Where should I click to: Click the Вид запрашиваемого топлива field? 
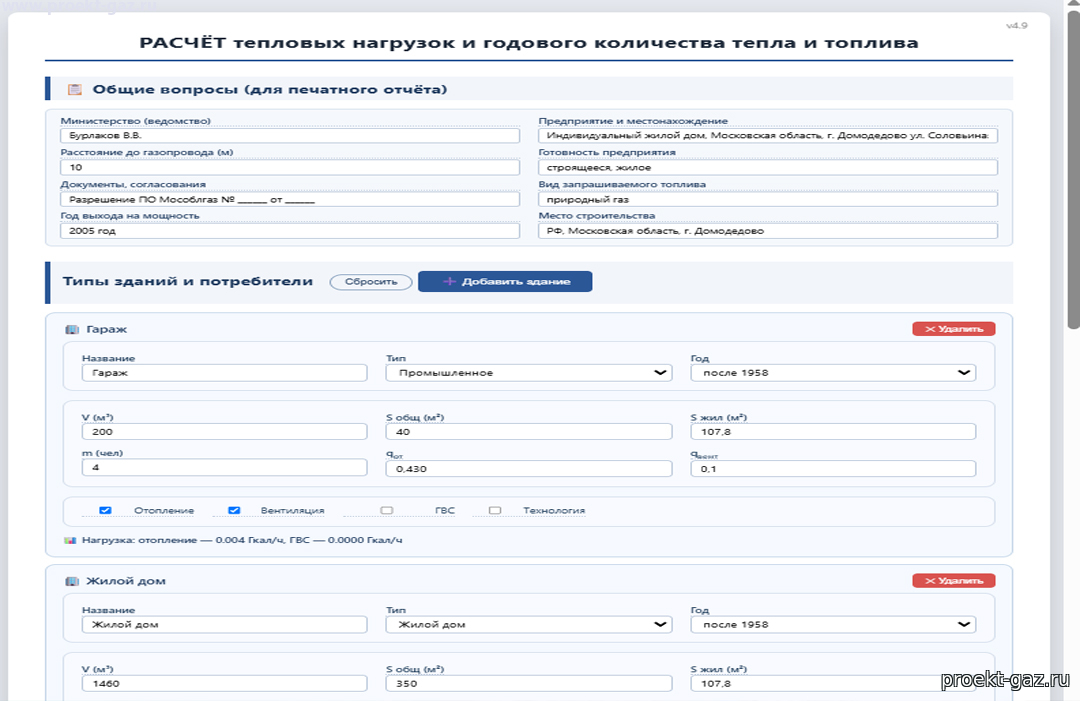tap(768, 199)
